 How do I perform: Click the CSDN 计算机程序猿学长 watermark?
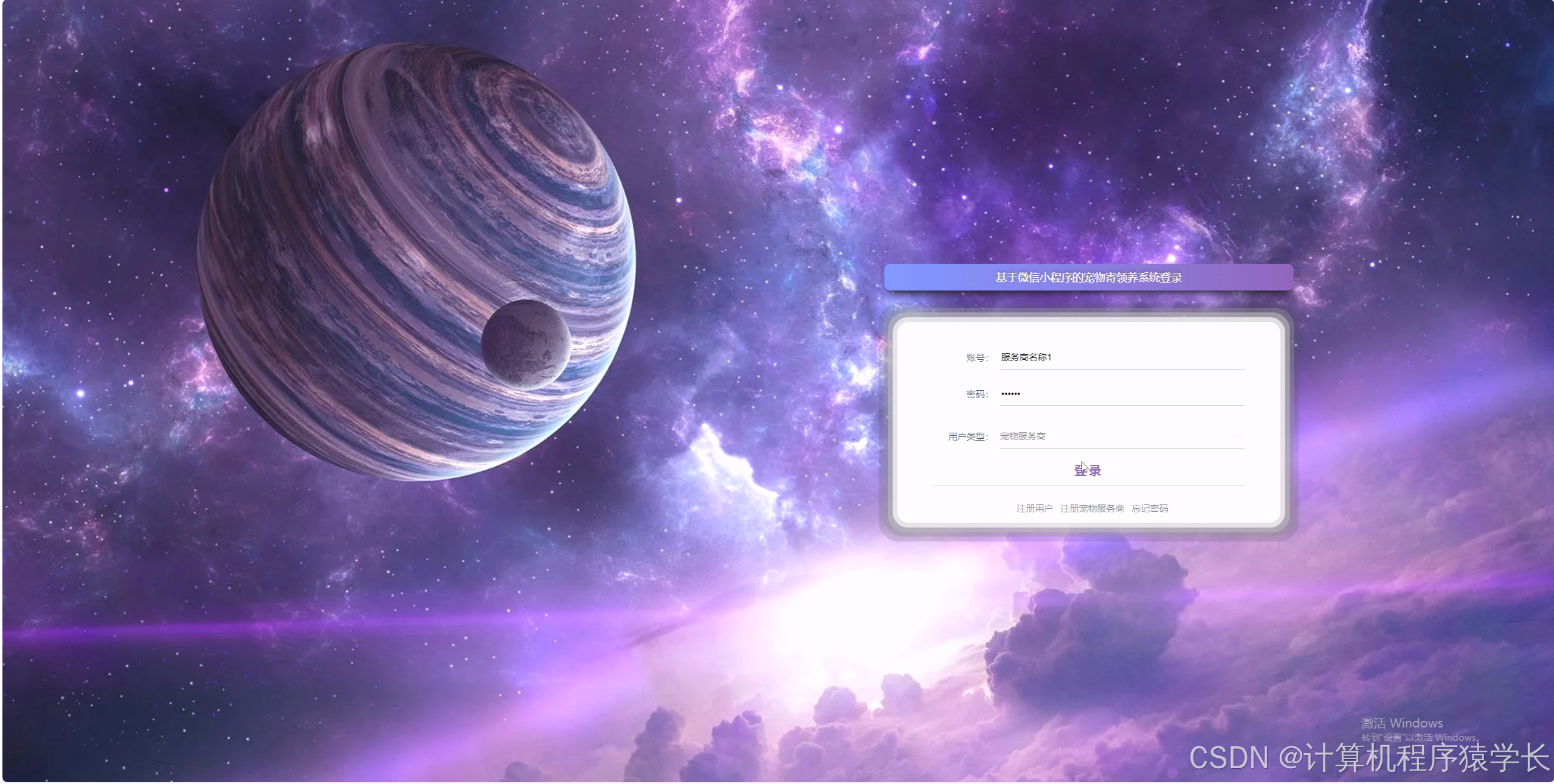1368,758
